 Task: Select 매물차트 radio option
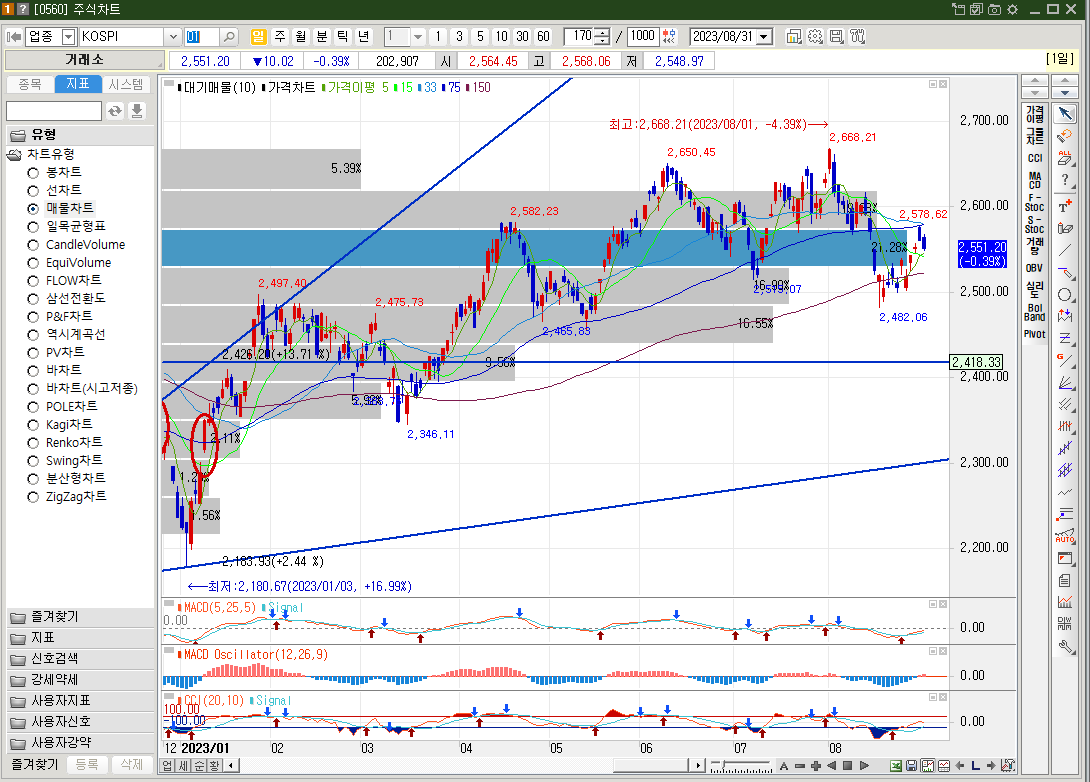(33, 209)
